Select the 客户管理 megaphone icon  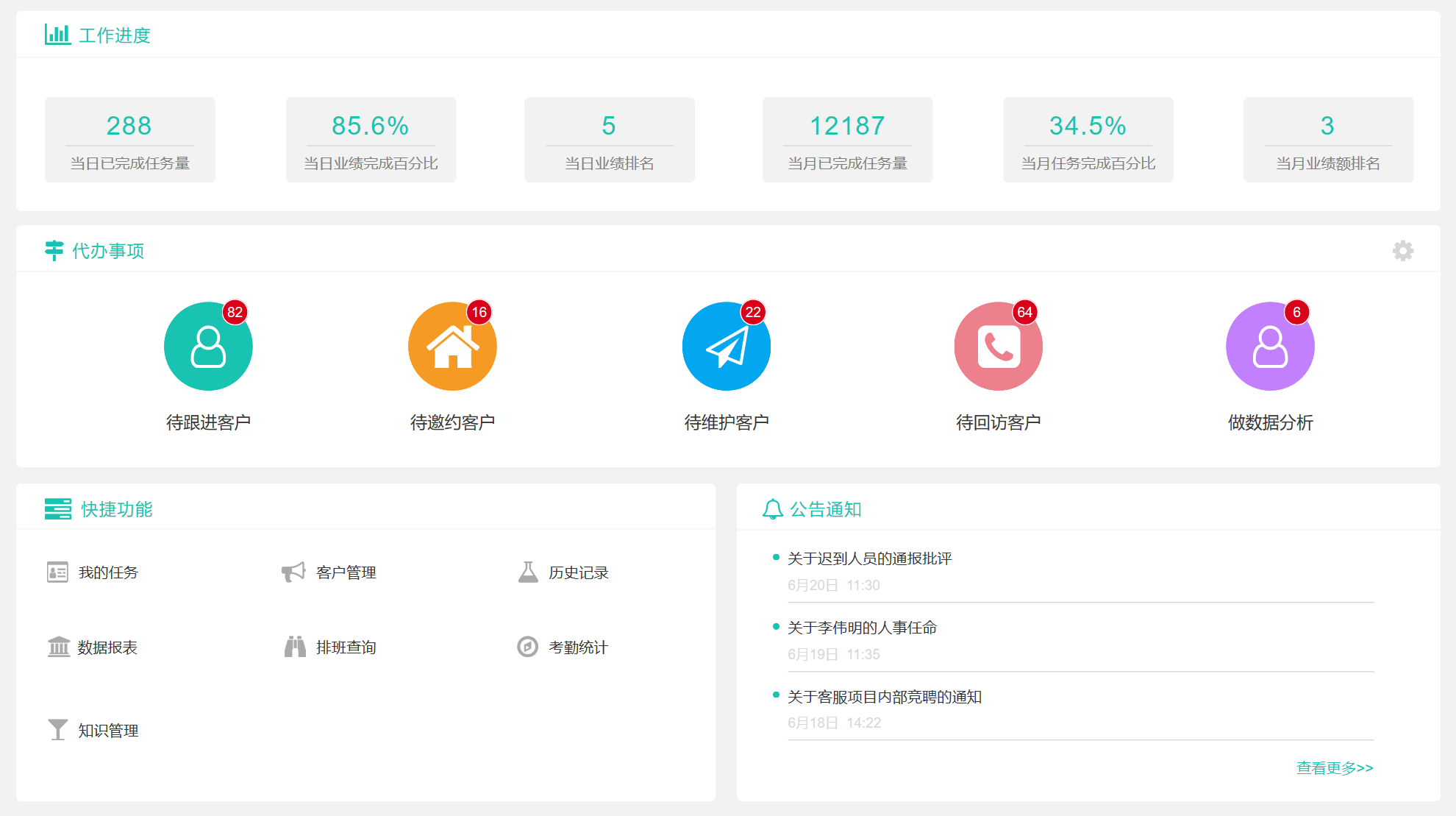point(293,572)
